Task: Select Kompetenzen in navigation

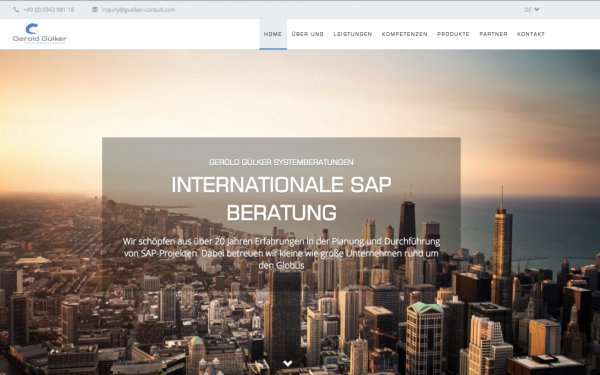Action: tap(404, 34)
